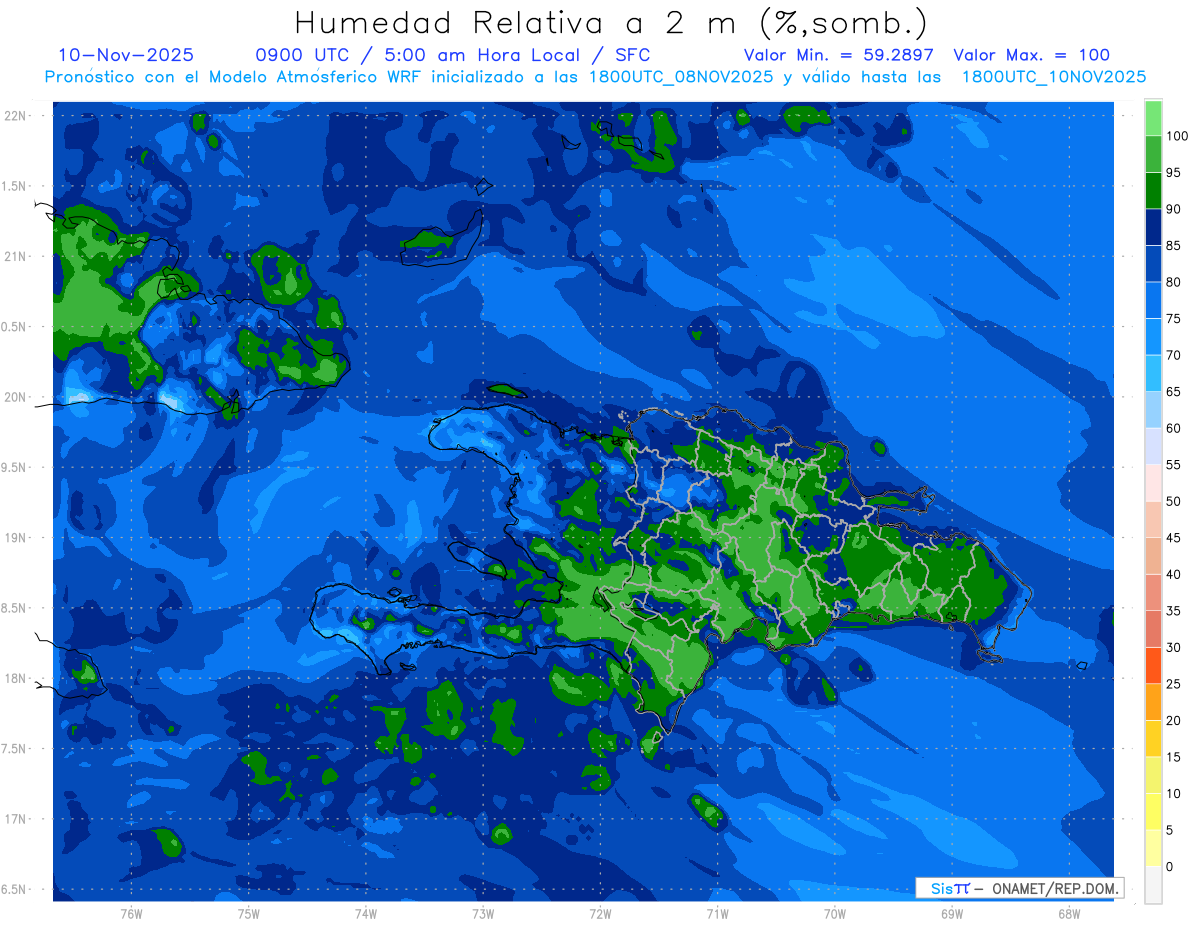Click the "22N" latitude label
This screenshot has height=927, width=1200.
pos(16,115)
